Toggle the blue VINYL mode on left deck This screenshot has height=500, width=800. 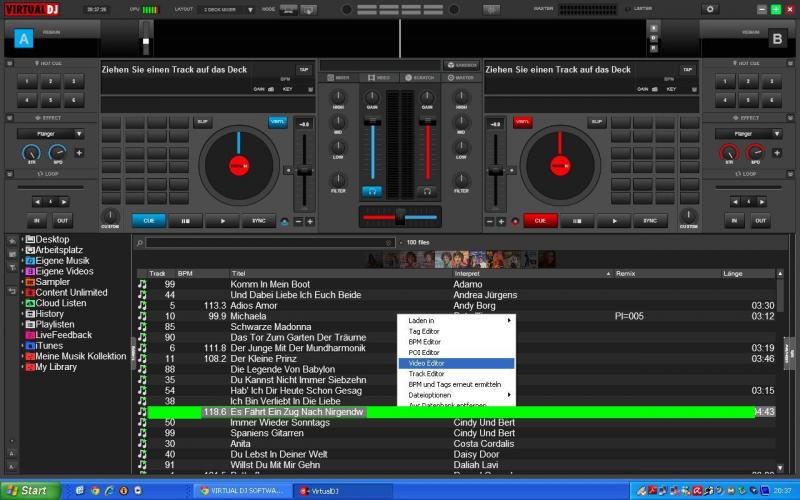click(278, 122)
